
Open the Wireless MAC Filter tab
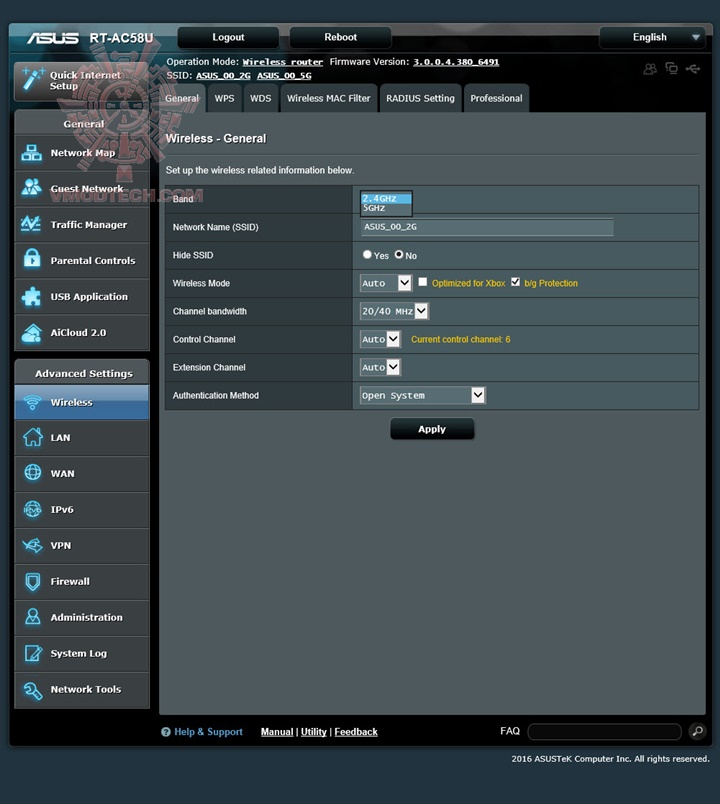[329, 98]
